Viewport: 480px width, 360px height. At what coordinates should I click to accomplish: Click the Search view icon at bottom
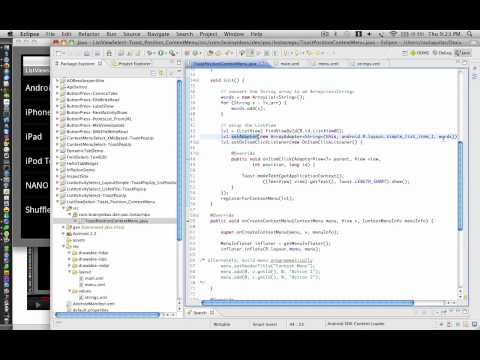(x=189, y=312)
